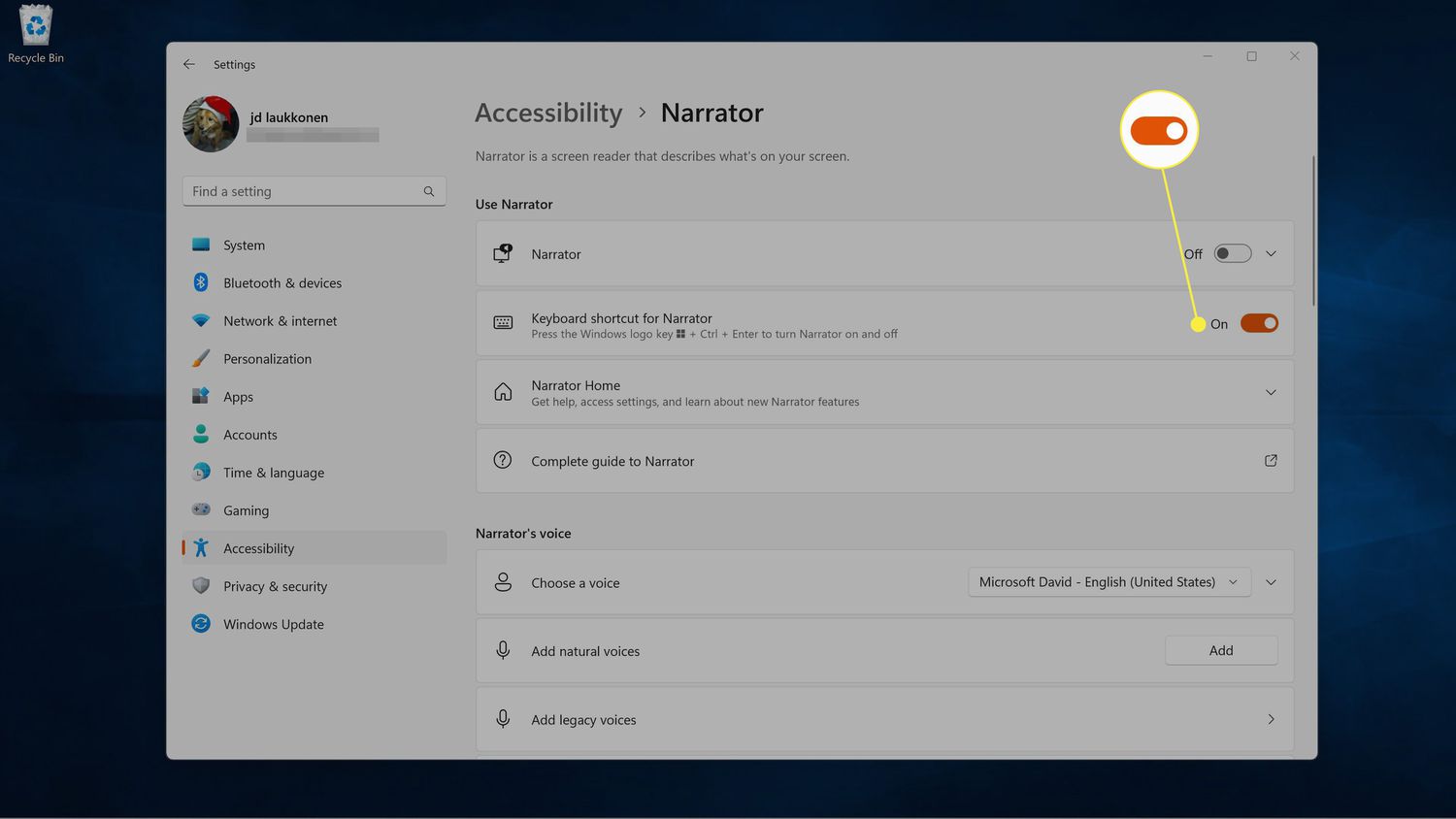The width and height of the screenshot is (1456, 819).
Task: Click the Apps icon in sidebar
Action: 201,396
